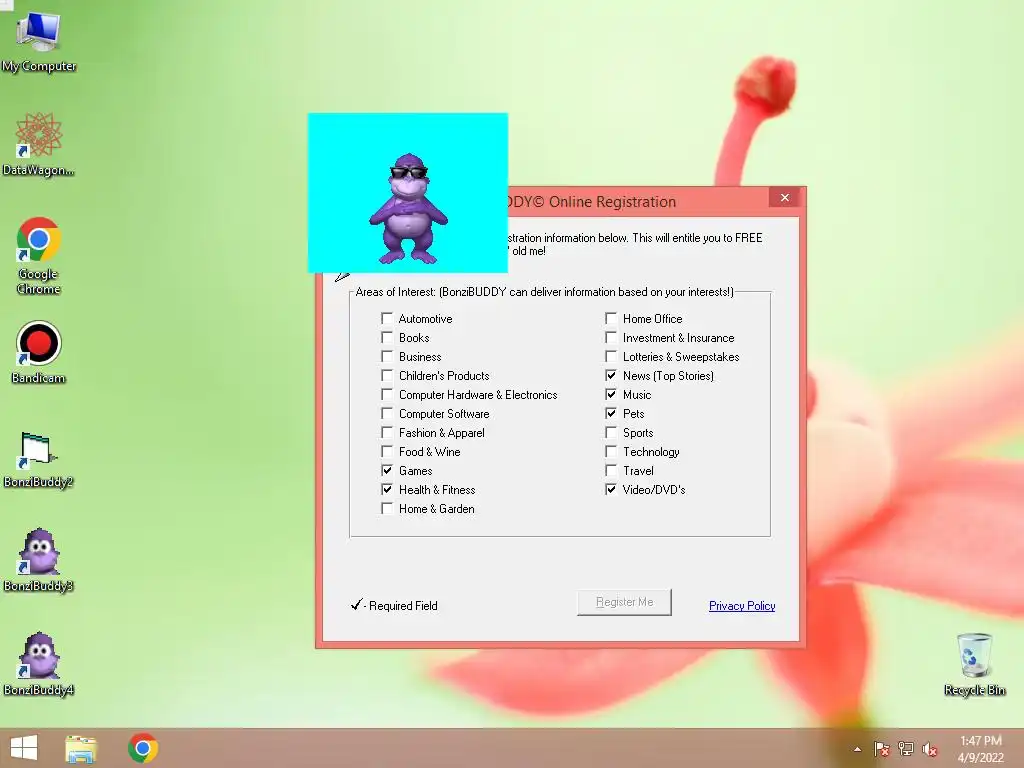Open the Action Center flag icon

[881, 749]
